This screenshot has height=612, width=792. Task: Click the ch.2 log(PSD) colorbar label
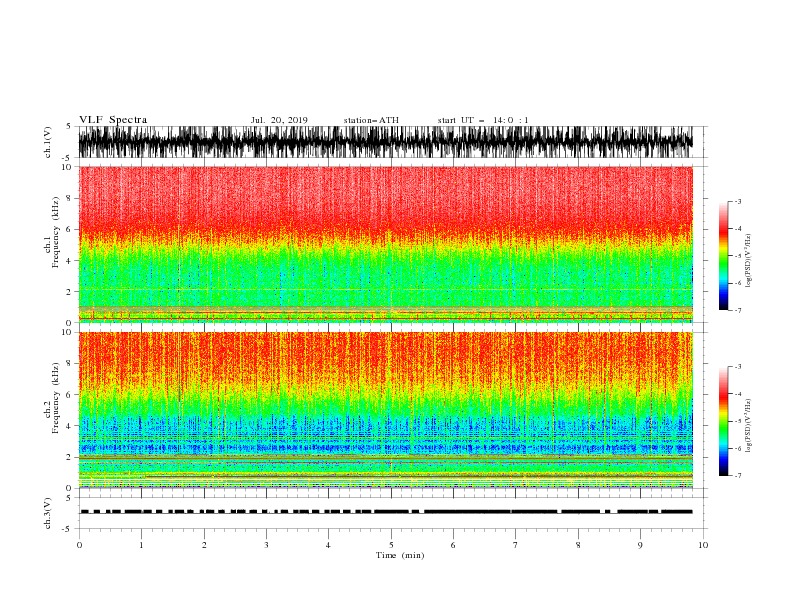(748, 425)
